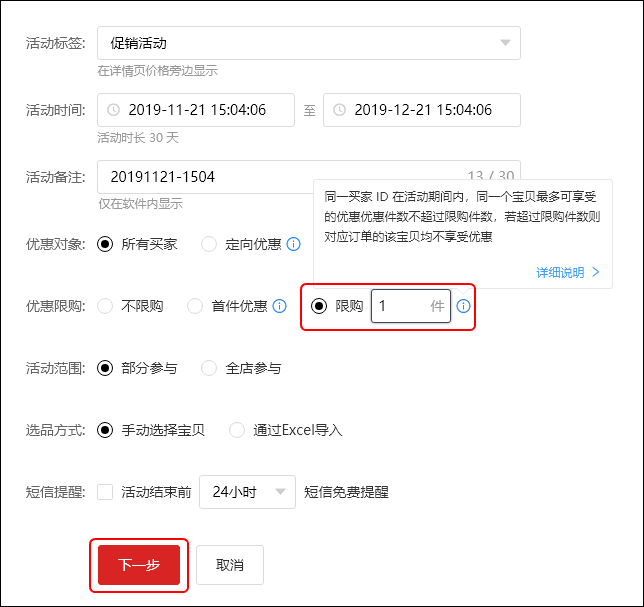Click the hint text 在详情页价格旁边显示
The image size is (644, 607).
[x=157, y=71]
